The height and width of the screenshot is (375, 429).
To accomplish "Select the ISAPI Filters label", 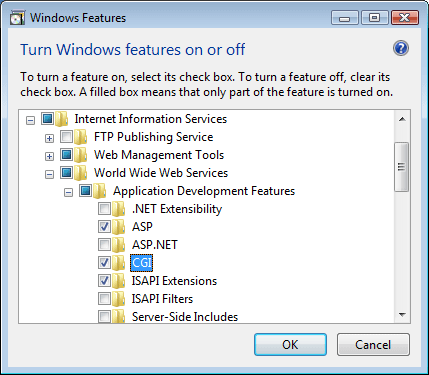I will (162, 299).
